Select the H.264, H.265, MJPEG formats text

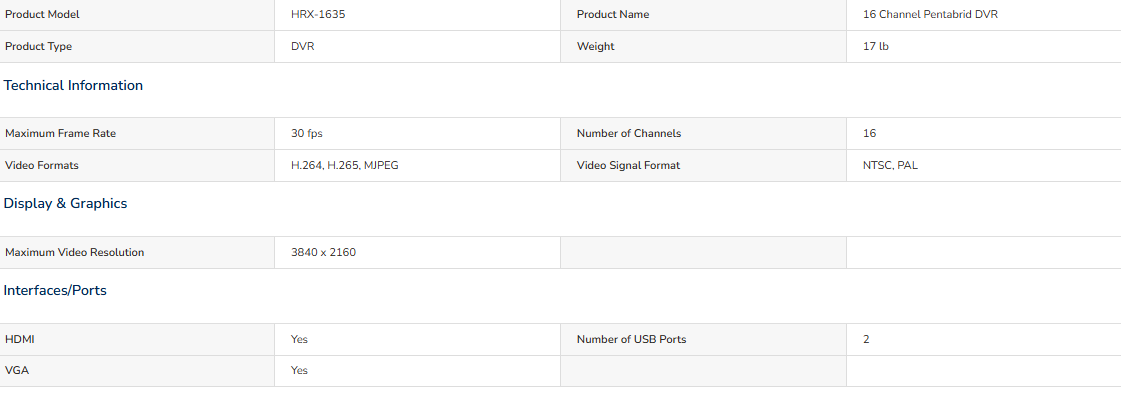point(345,166)
